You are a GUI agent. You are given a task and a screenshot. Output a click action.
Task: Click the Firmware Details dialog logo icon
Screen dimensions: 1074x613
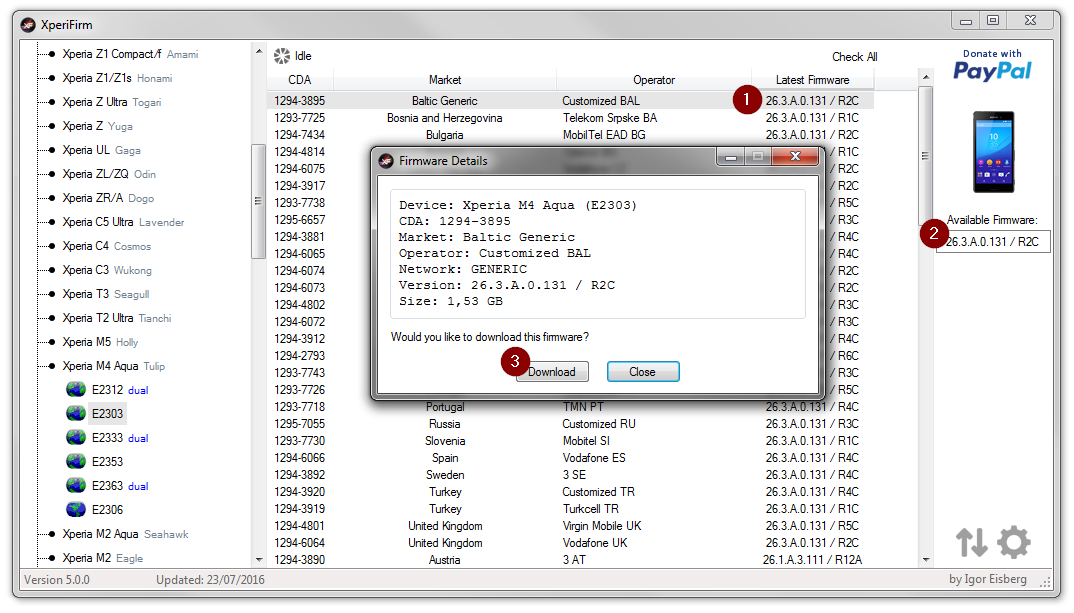386,161
